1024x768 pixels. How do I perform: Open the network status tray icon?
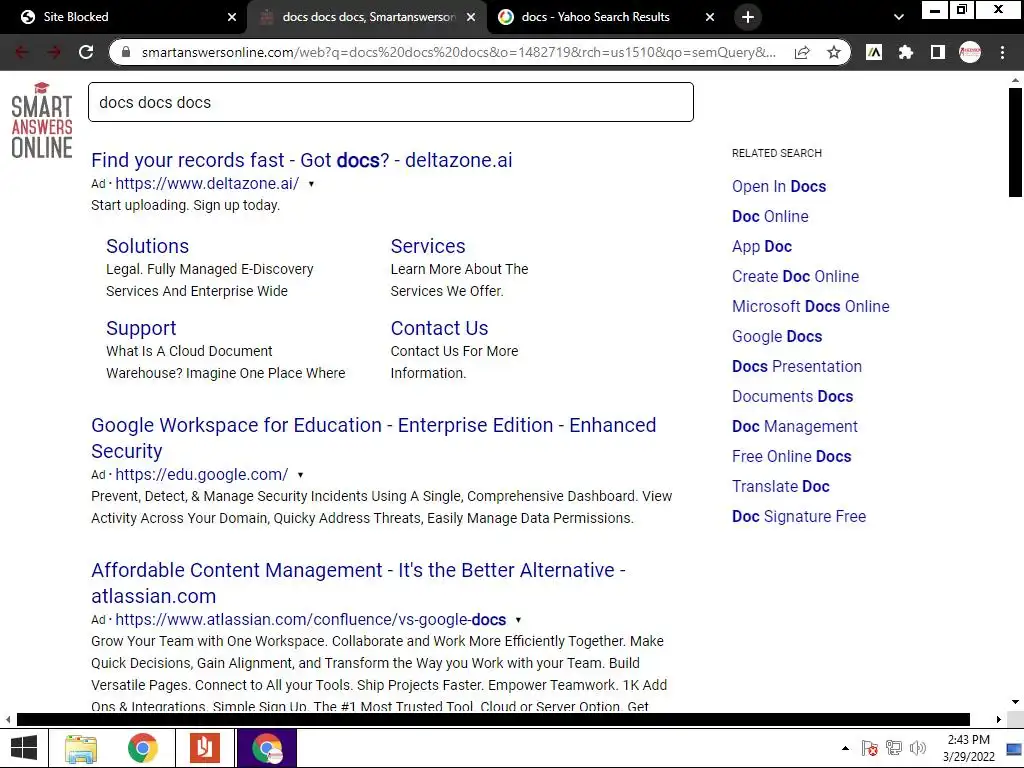[893, 748]
